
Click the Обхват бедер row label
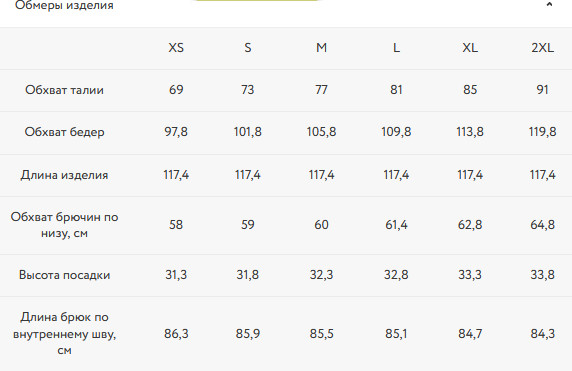[64, 132]
